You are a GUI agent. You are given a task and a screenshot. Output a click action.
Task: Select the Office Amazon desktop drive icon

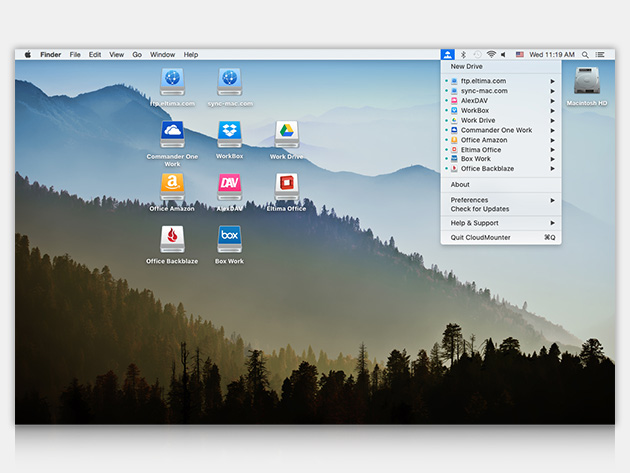pyautogui.click(x=172, y=187)
